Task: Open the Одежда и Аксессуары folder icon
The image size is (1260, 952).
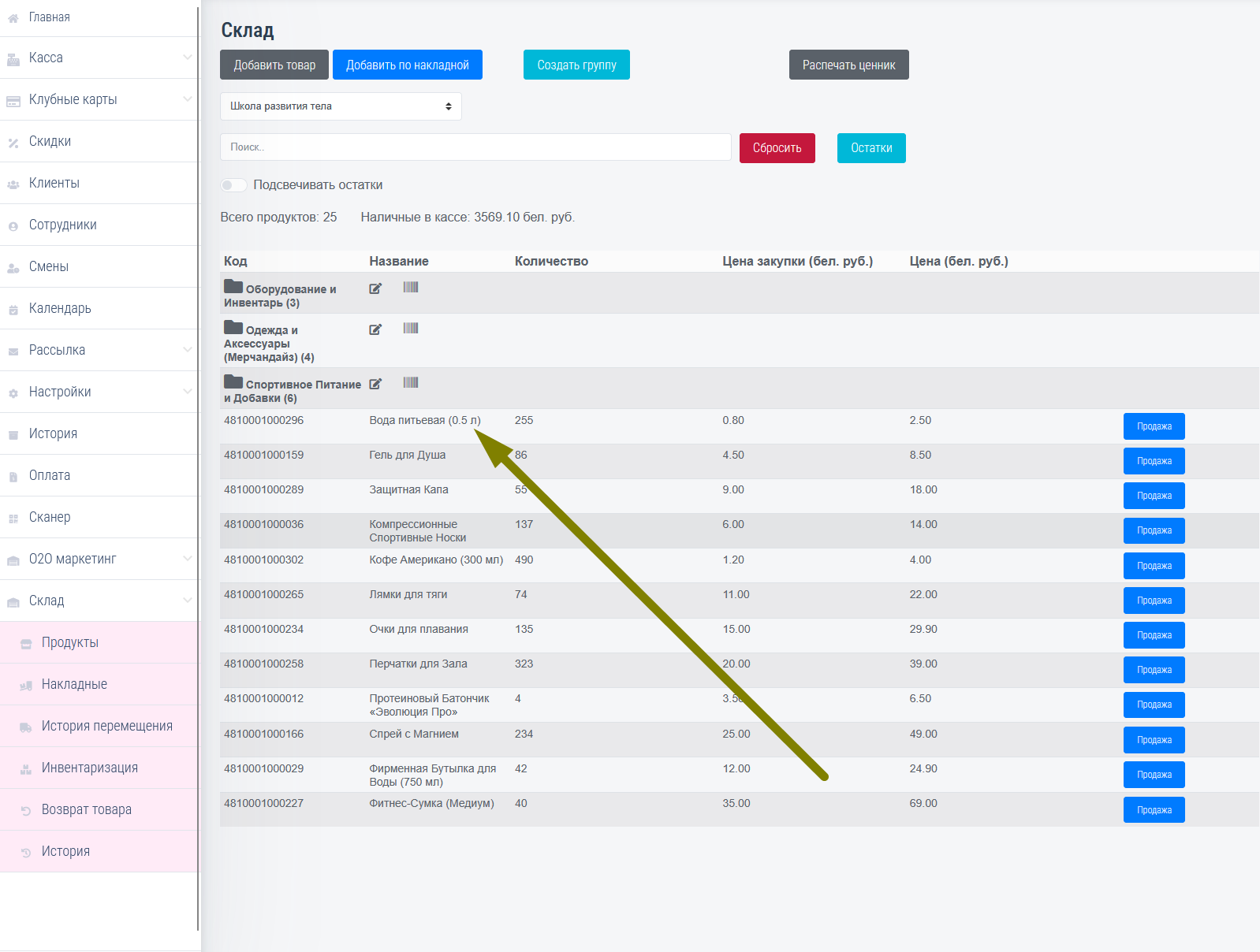Action: [x=233, y=328]
